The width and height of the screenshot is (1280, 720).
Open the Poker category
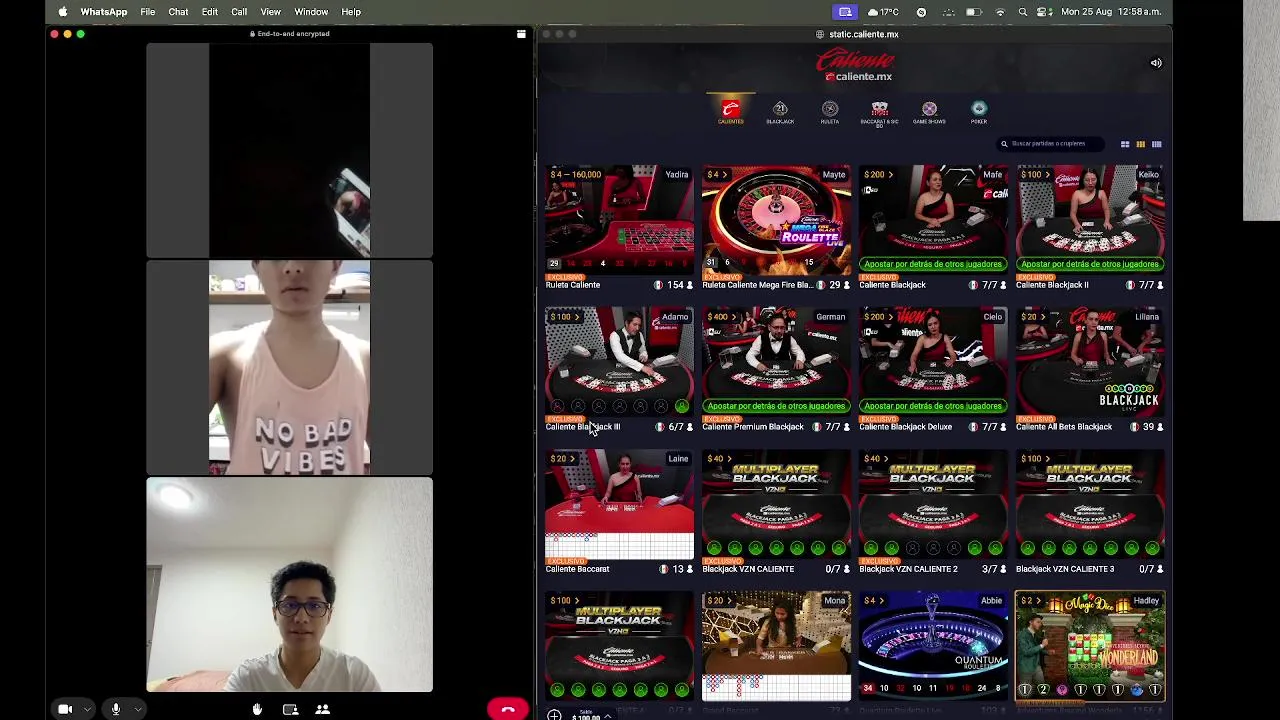pos(979,111)
